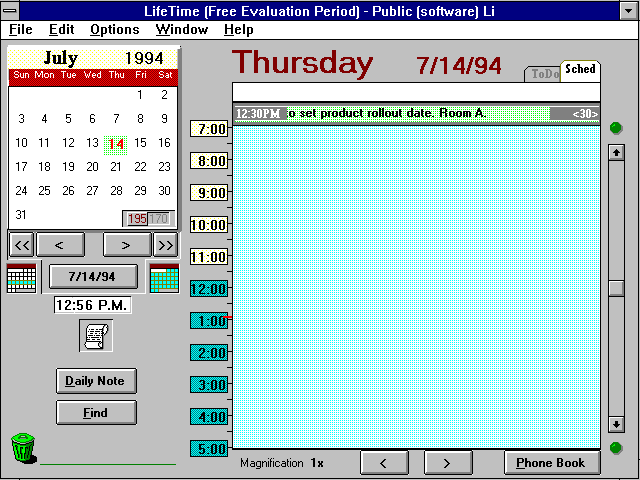Click the schedule scrollbar thumb
The image size is (640, 480).
(616, 288)
